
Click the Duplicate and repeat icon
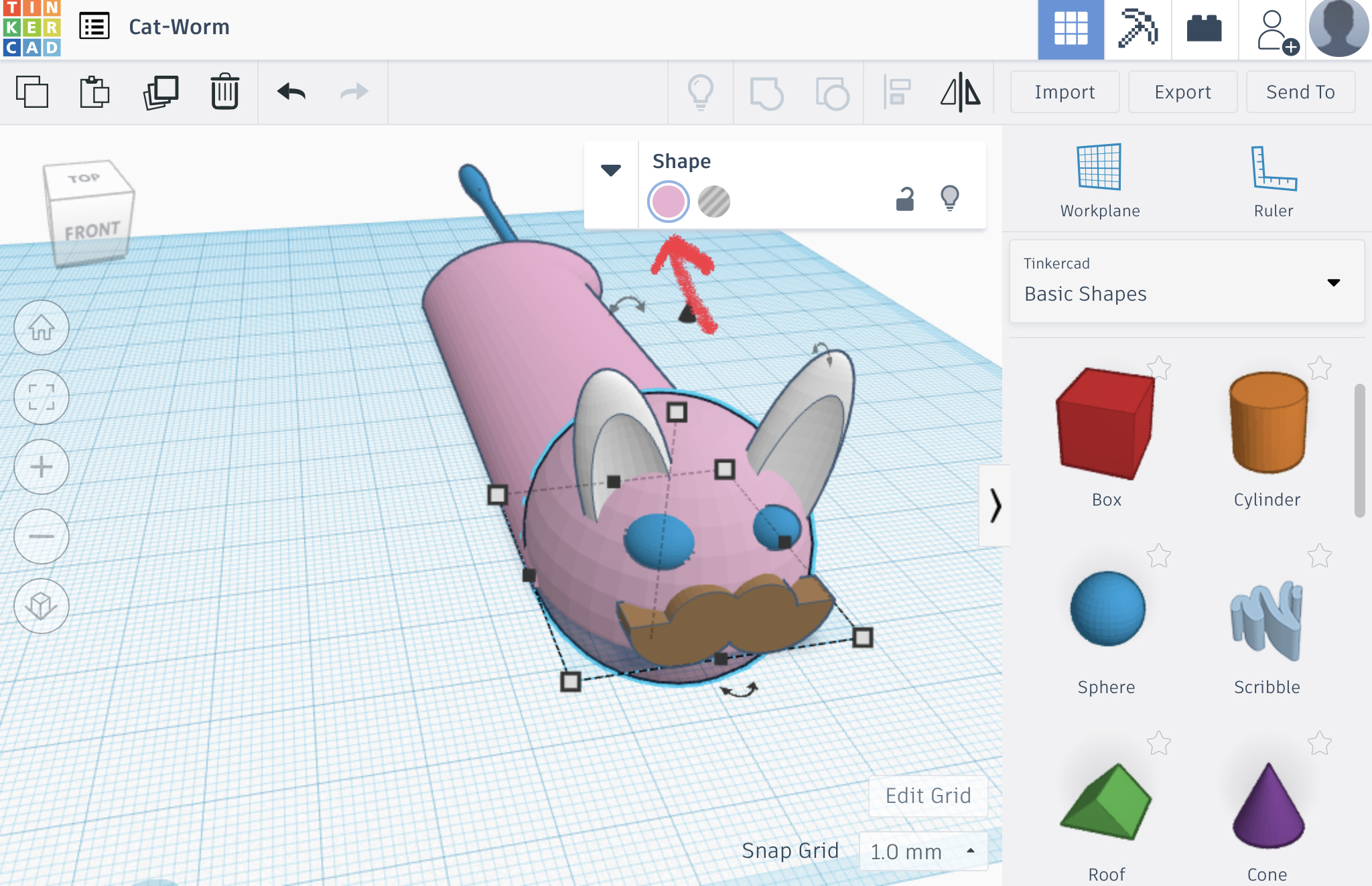161,92
